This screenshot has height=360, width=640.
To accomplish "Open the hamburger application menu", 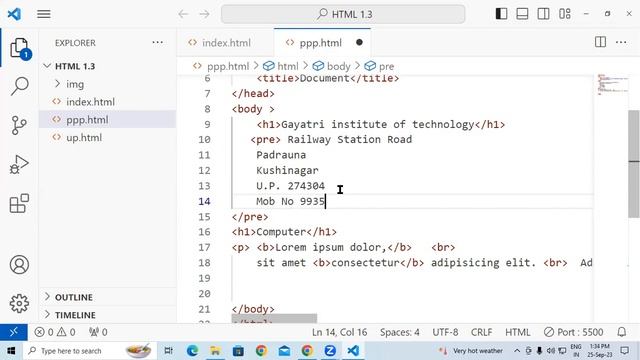I will pyautogui.click(x=44, y=14).
